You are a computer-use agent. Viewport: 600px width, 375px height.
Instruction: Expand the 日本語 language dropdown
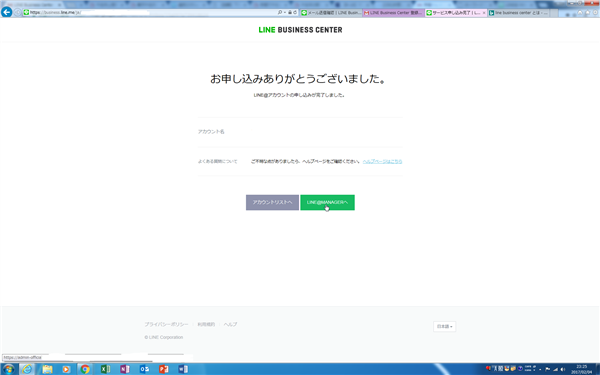[445, 327]
